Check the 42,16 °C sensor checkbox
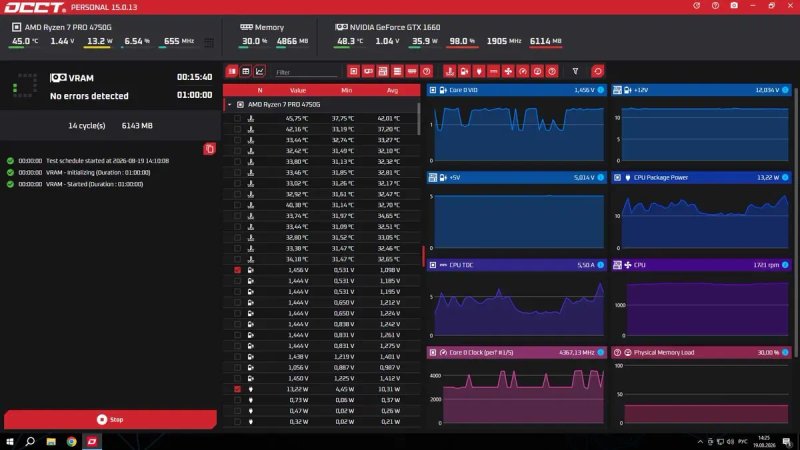 (237, 129)
